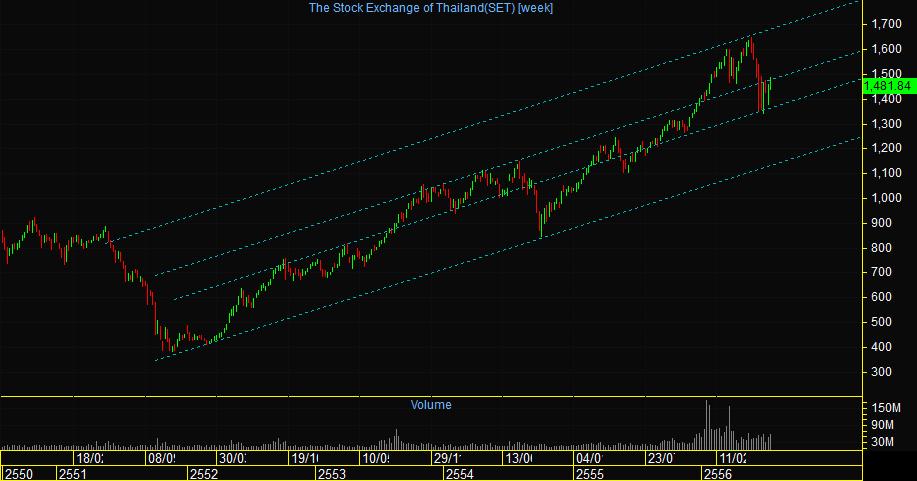Click the 10/0 date marker on time axis
Viewport: 917px width, 481px height.
[375, 458]
